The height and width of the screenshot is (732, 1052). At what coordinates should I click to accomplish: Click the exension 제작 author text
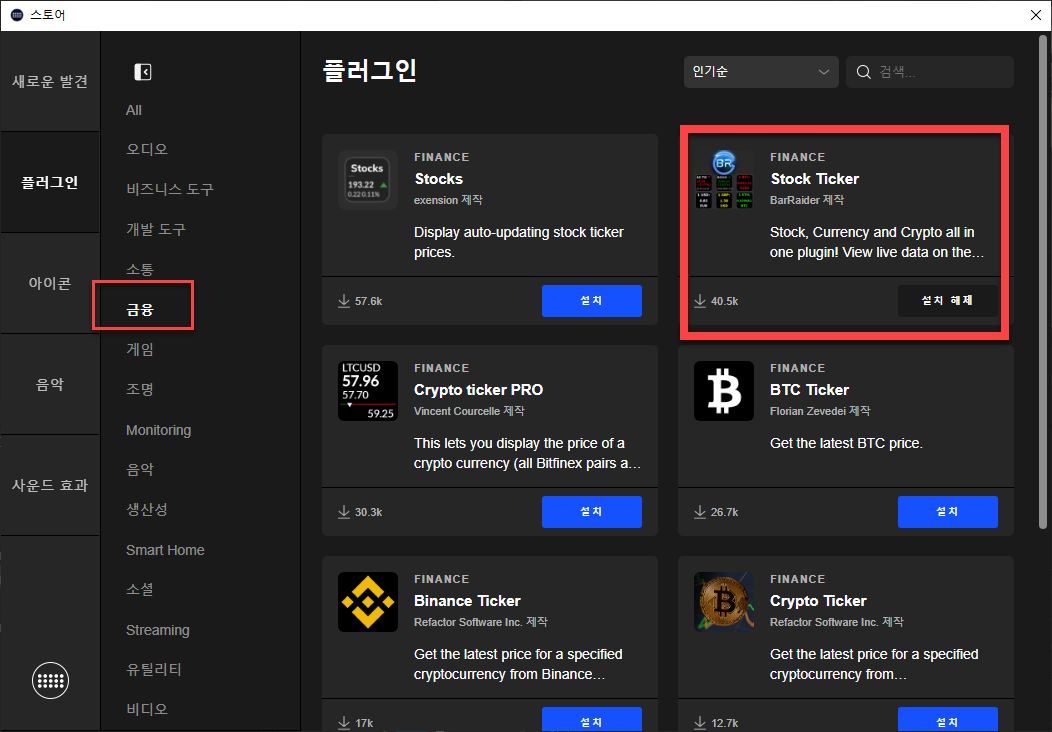[x=448, y=200]
